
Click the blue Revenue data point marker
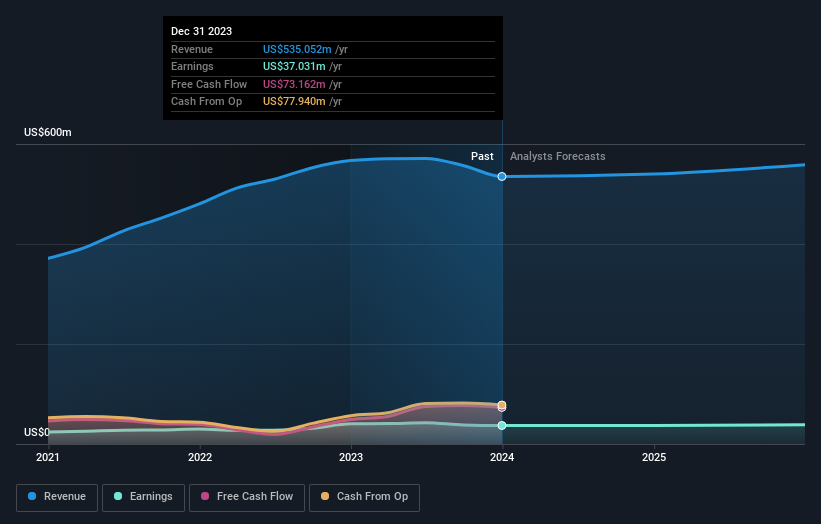[x=502, y=176]
